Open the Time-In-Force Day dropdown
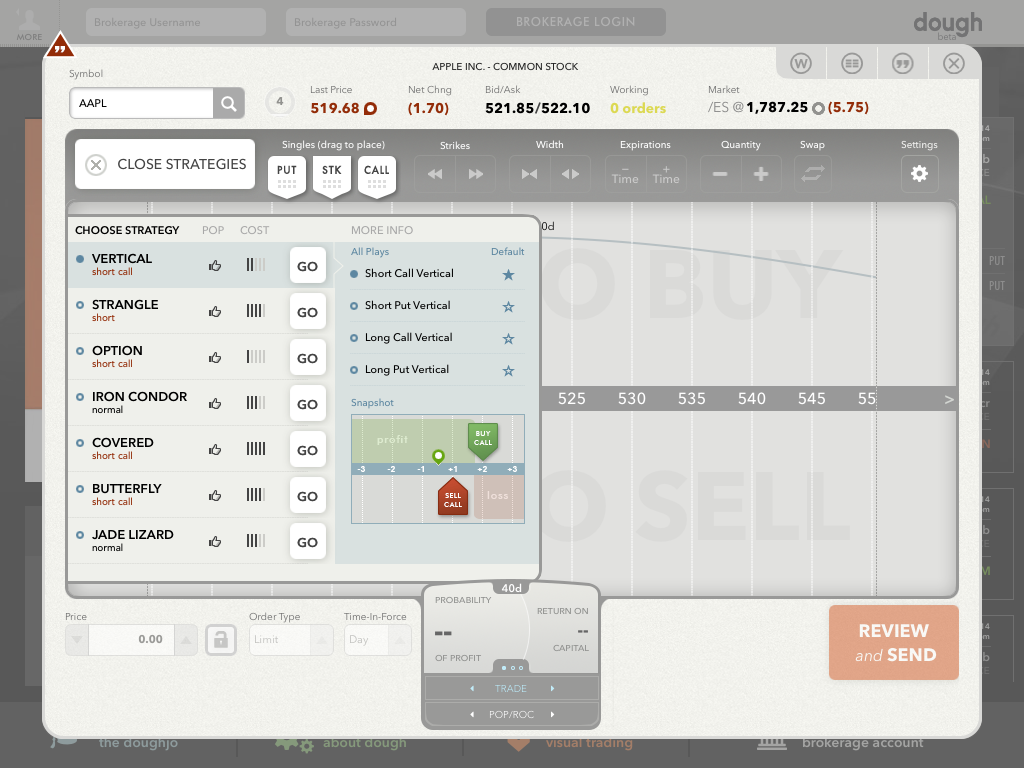The height and width of the screenshot is (768, 1024). [x=377, y=640]
